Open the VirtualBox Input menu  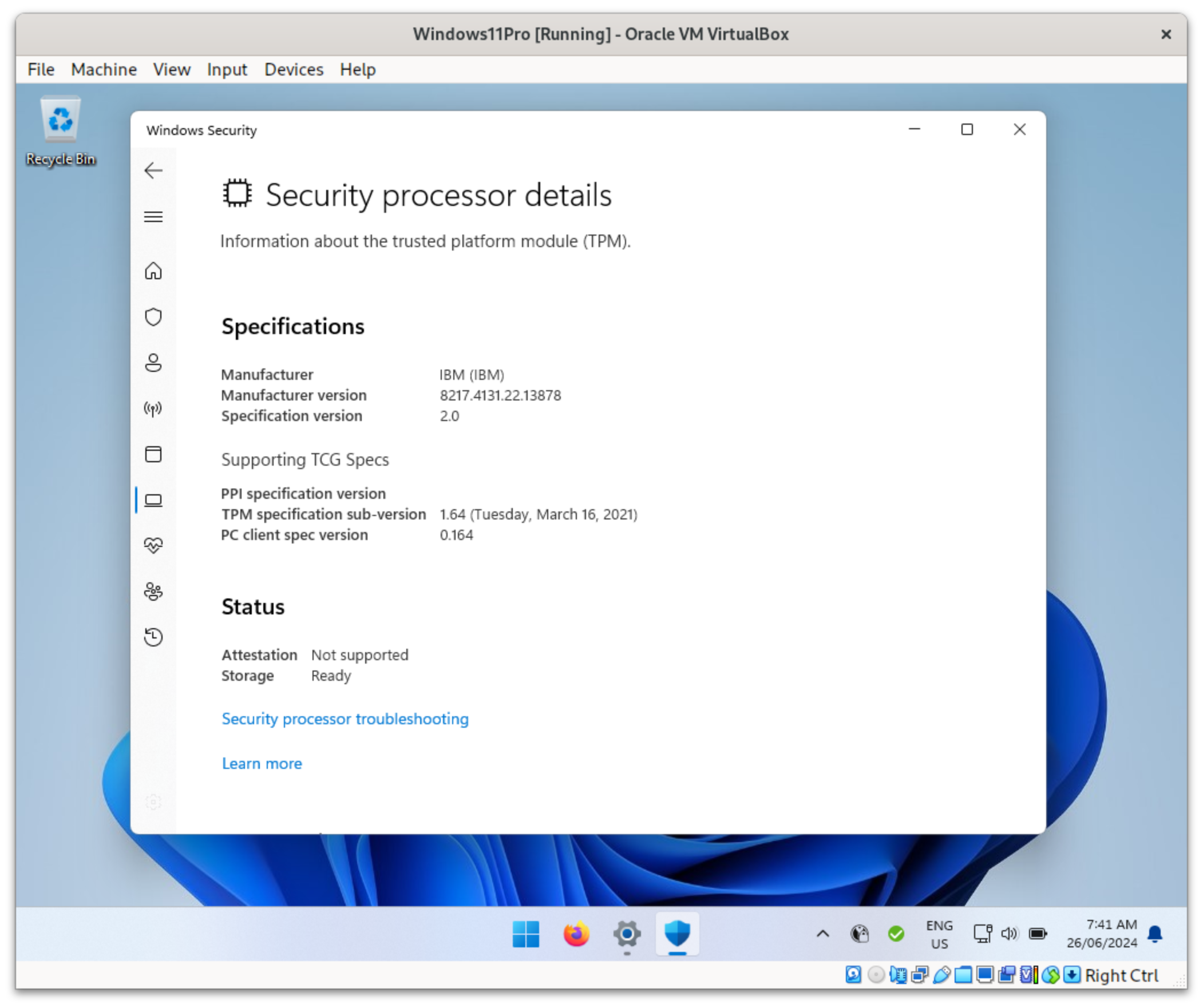227,69
